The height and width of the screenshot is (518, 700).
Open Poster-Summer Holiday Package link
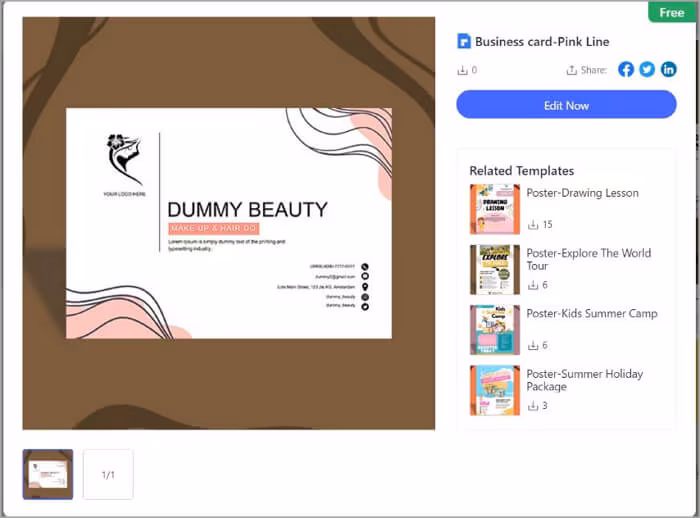tap(584, 380)
